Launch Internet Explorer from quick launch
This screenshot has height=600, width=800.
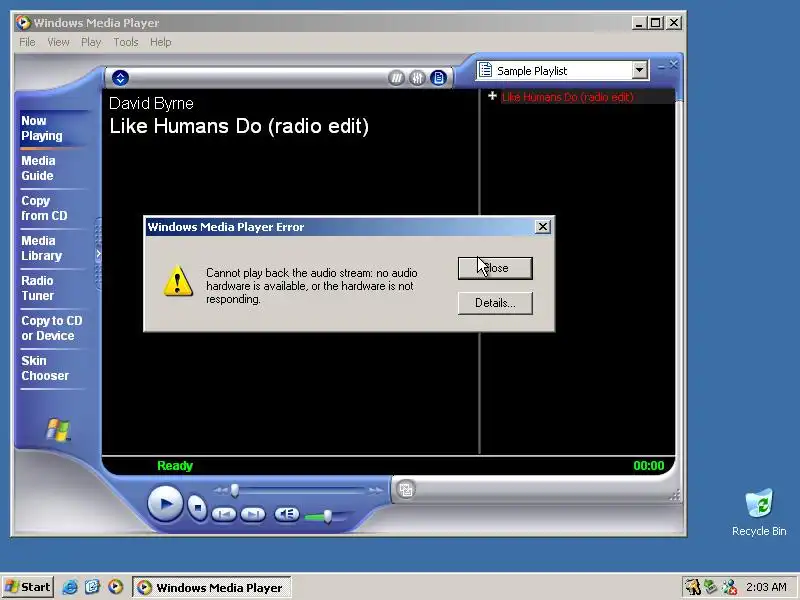click(70, 587)
